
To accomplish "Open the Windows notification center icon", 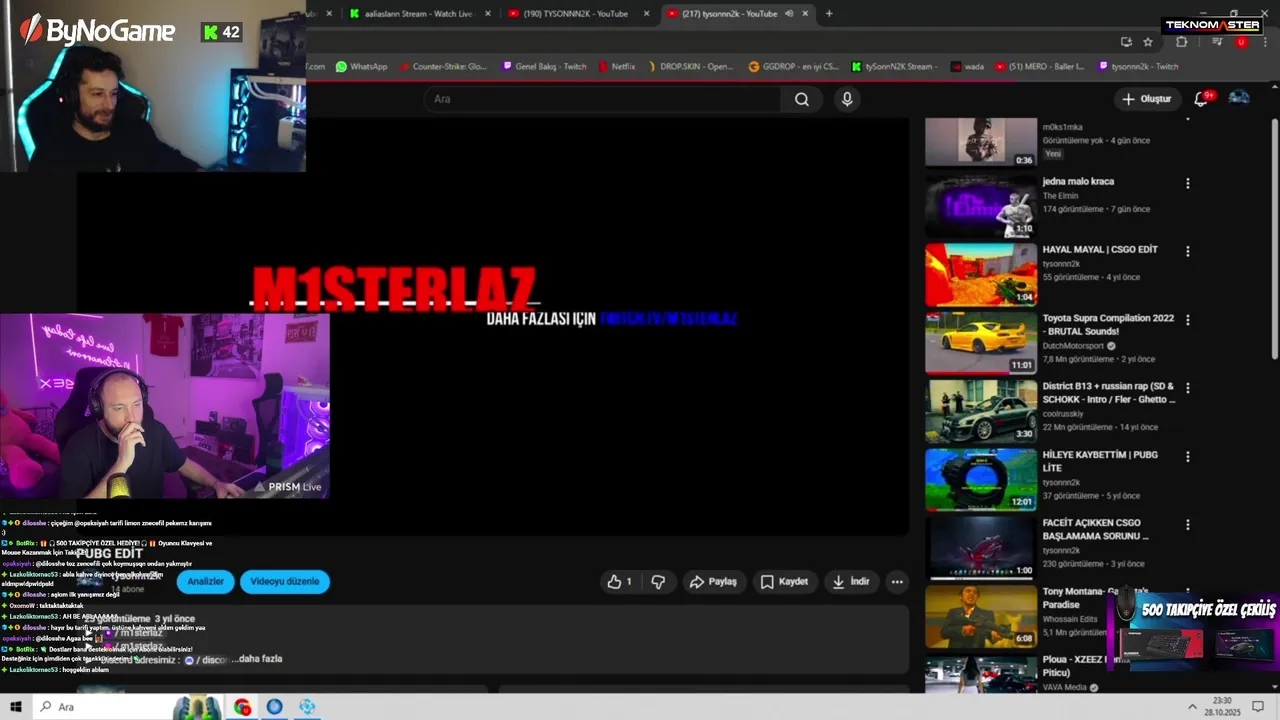I will (x=1258, y=707).
